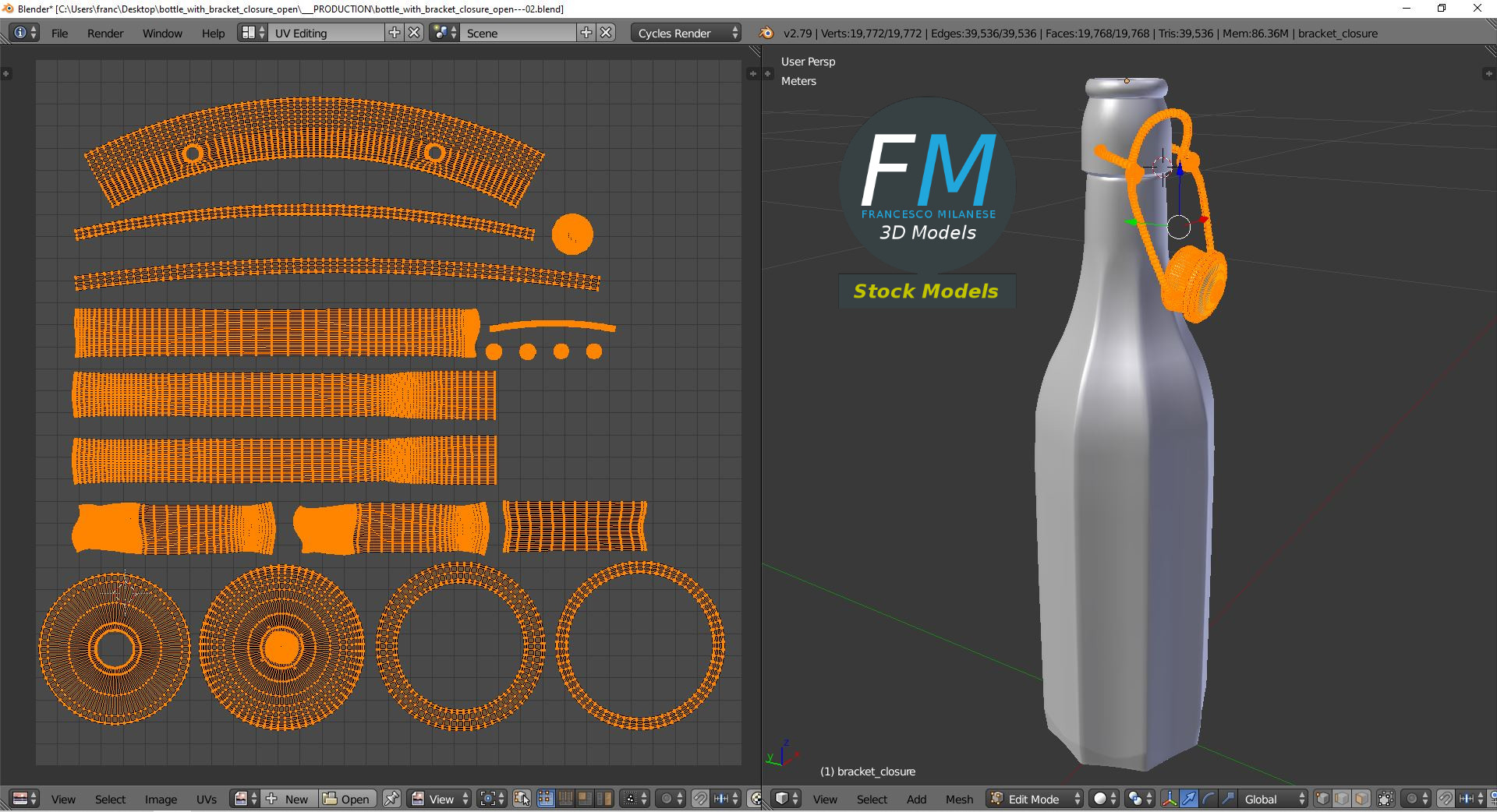This screenshot has height=812, width=1497.
Task: Select mesh face select mode
Action: [1361, 799]
